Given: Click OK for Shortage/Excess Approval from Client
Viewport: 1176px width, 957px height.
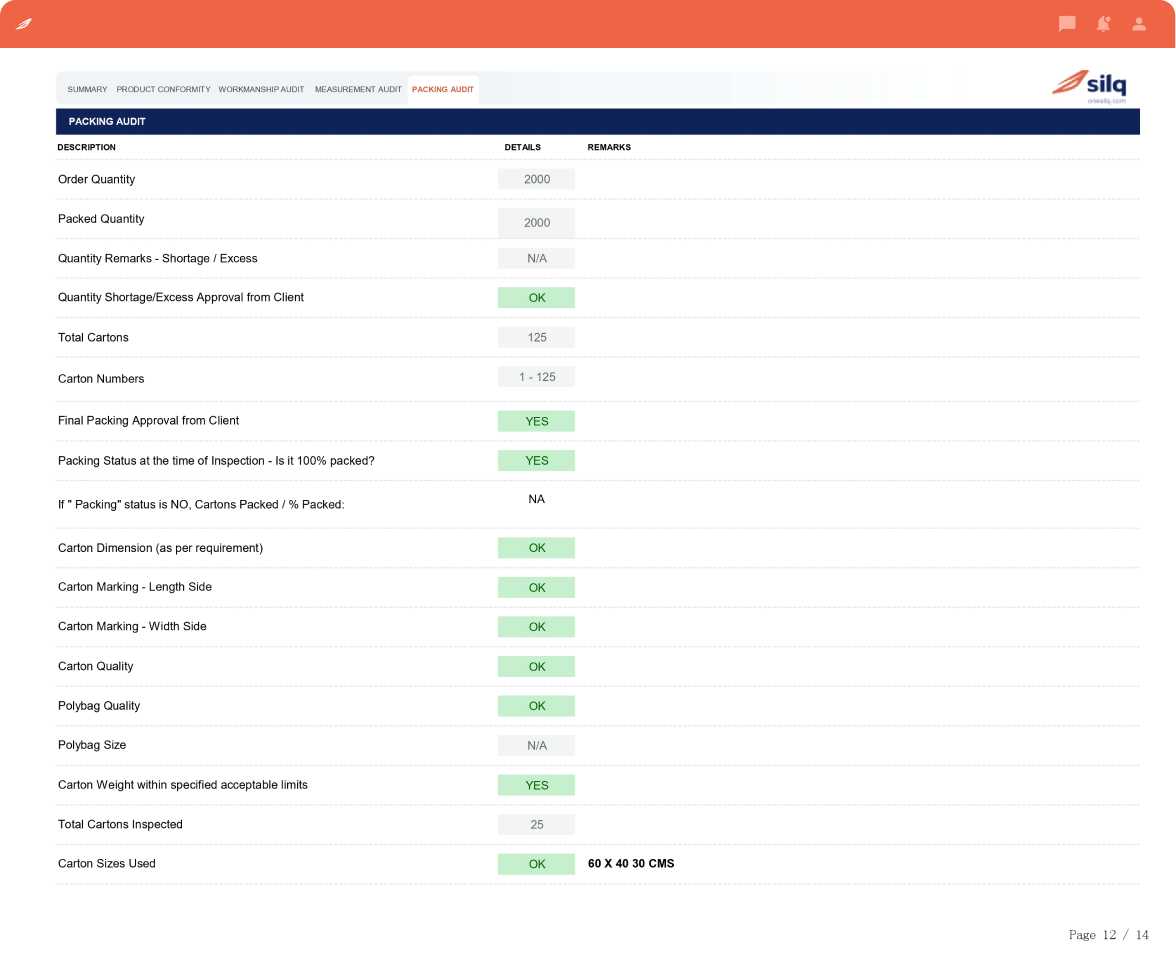Looking at the screenshot, I should click(x=536, y=298).
